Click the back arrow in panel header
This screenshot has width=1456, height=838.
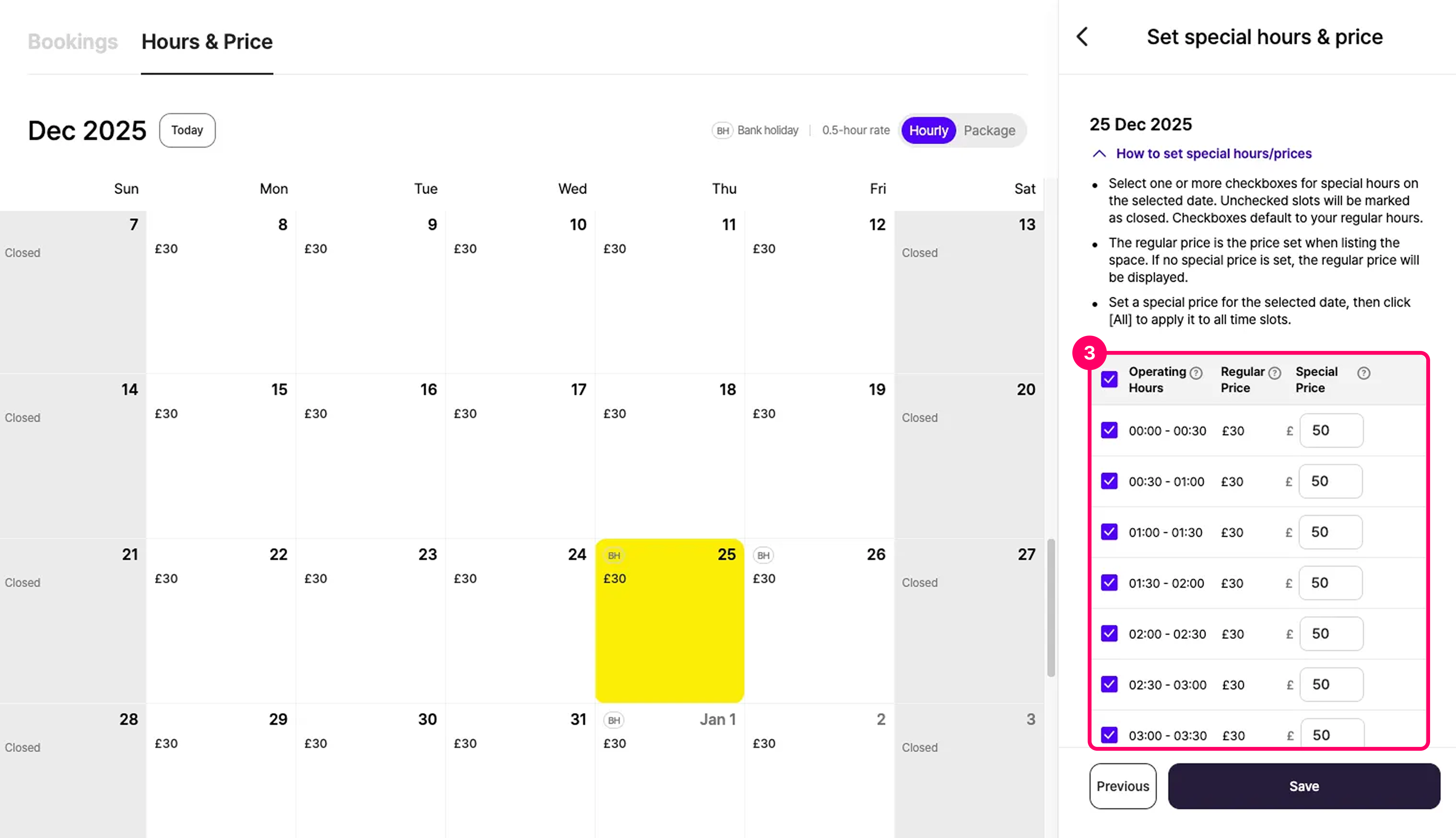pyautogui.click(x=1082, y=37)
